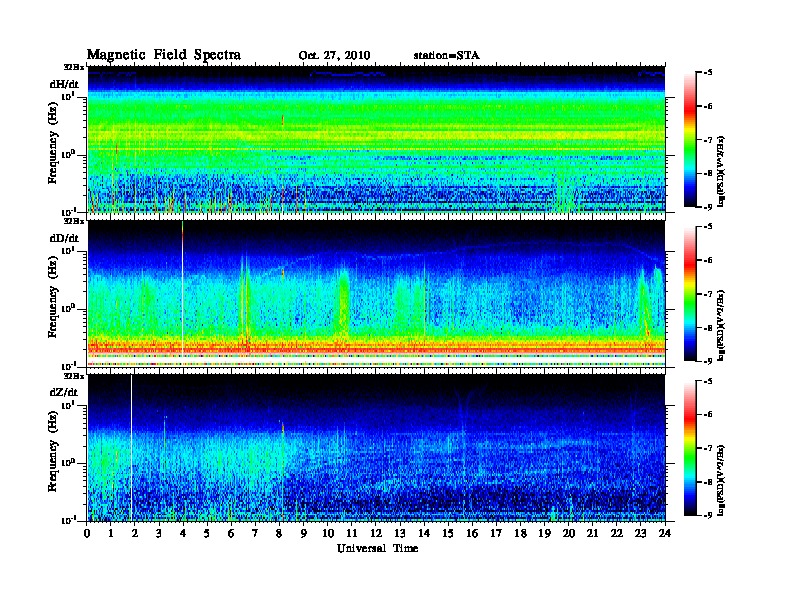Viewport: 792px width, 612px height.
Task: Select the dH/dt panel label
Action: pos(64,84)
